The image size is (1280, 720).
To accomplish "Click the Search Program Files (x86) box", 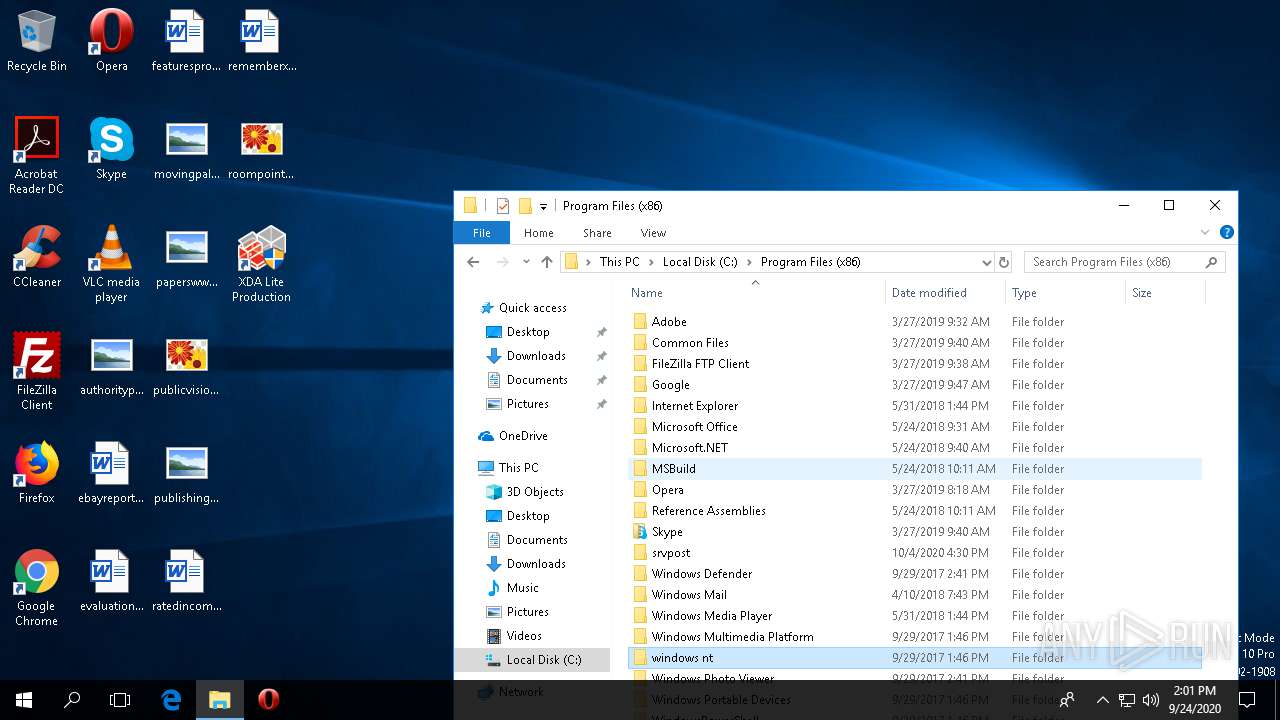I will (1124, 262).
